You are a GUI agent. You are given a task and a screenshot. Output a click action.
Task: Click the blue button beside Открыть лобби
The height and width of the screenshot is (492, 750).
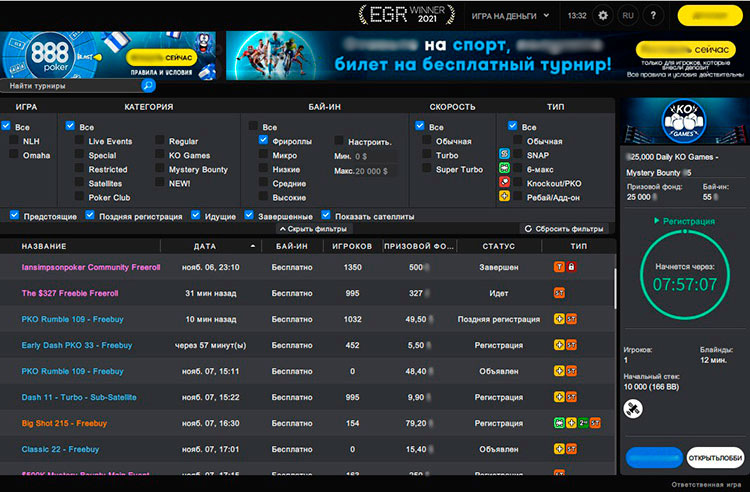pos(654,458)
